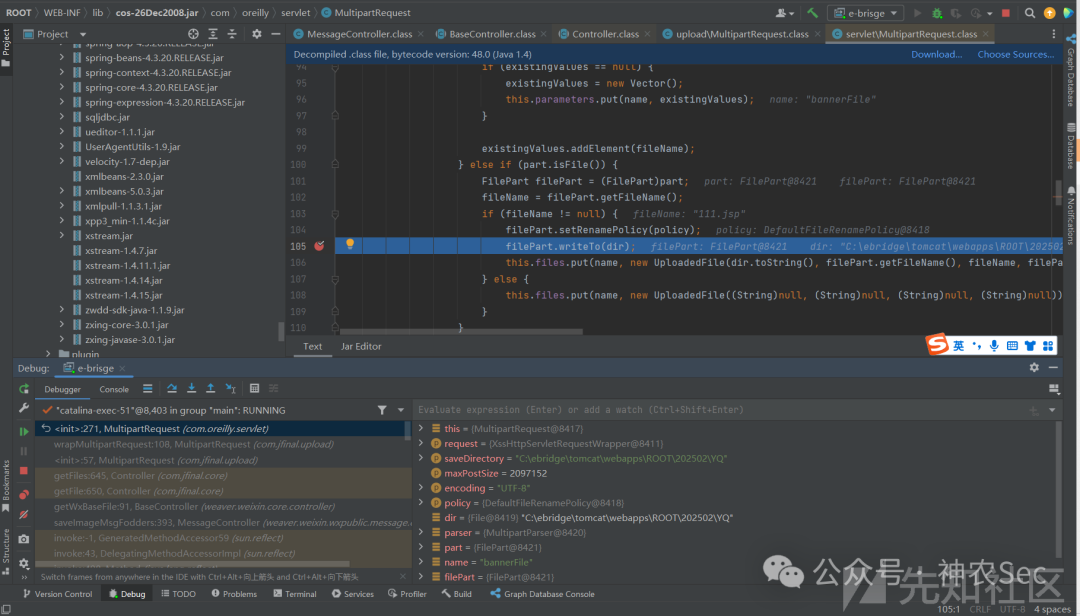1080x616 pixels.
Task: Open the BaseController.class editor tab
Action: 491,34
